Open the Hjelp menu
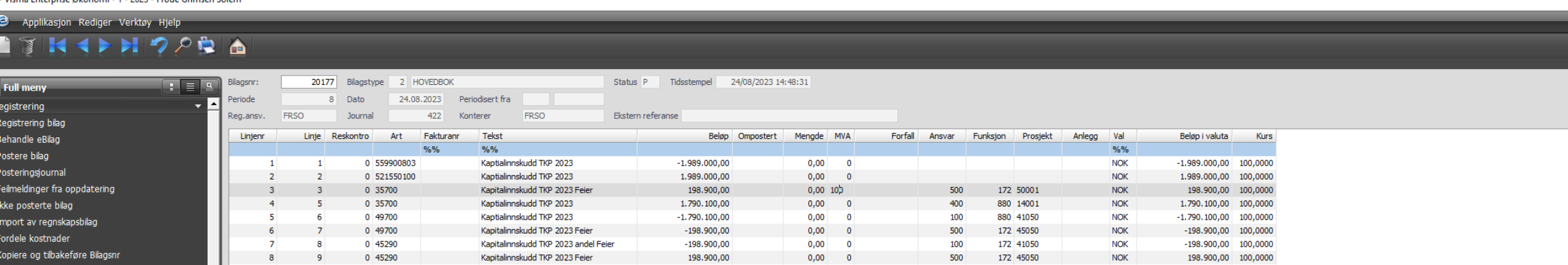Image resolution: width=1568 pixels, height=265 pixels. point(169,22)
